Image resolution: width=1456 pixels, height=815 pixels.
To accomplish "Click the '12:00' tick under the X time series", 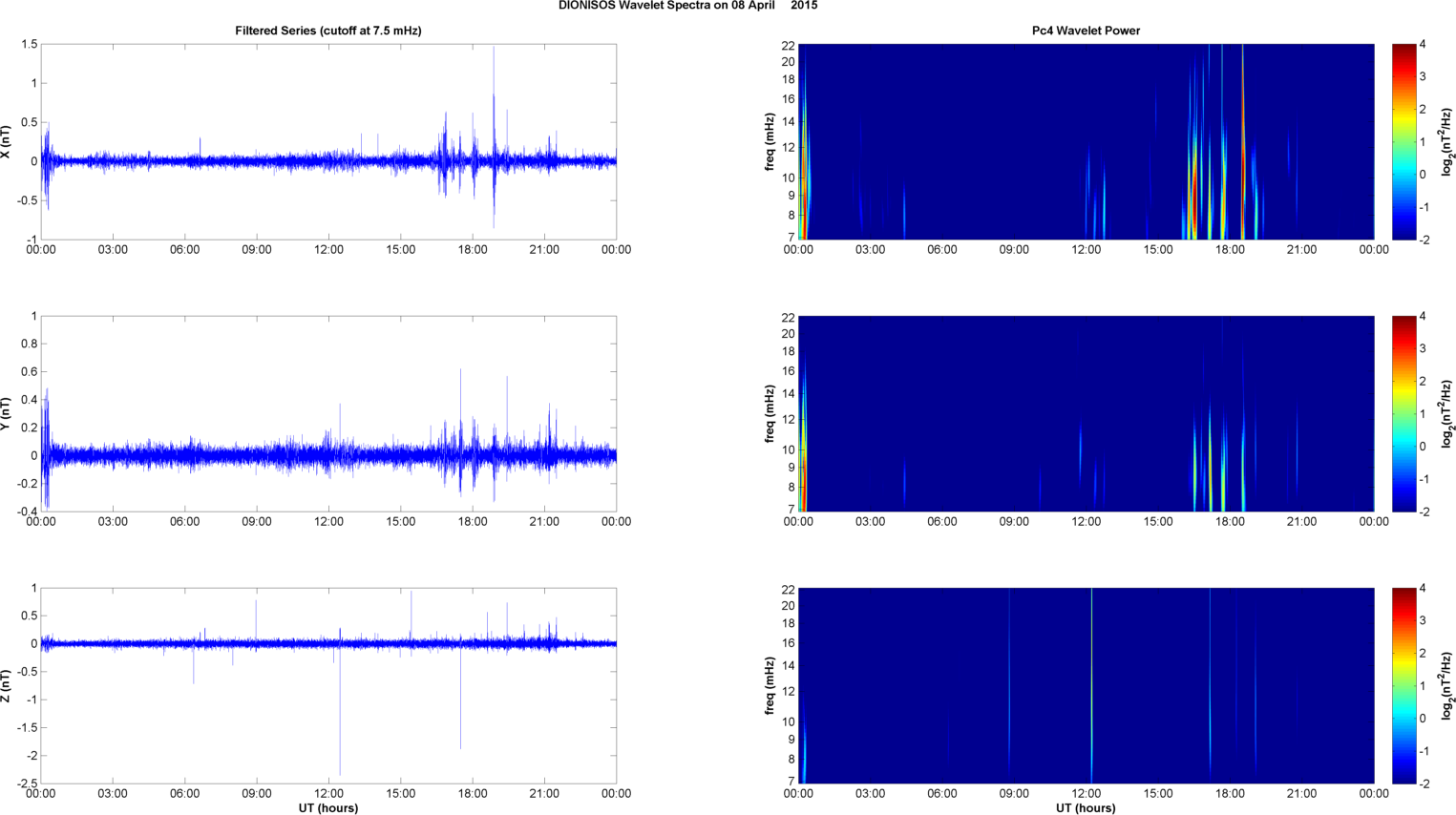I will pos(328,250).
